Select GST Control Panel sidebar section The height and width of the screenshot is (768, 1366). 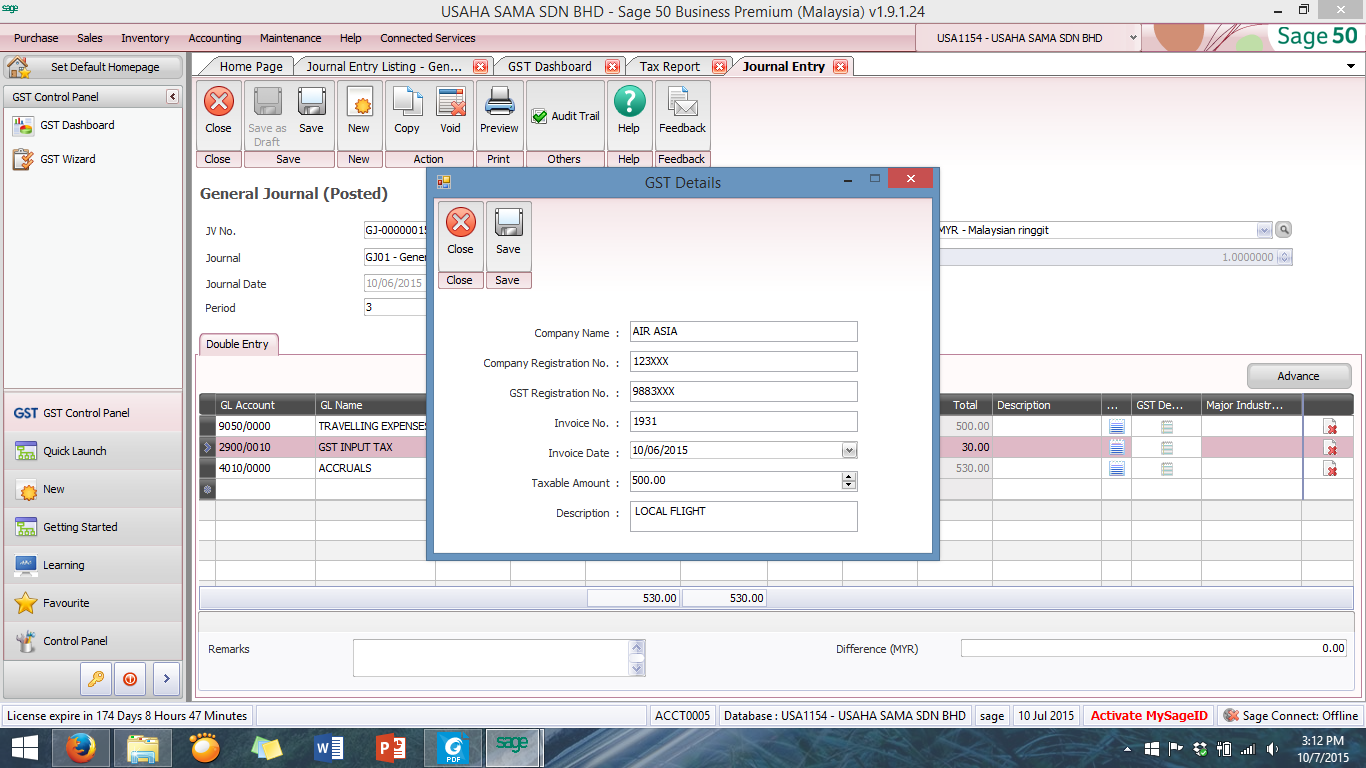93,413
